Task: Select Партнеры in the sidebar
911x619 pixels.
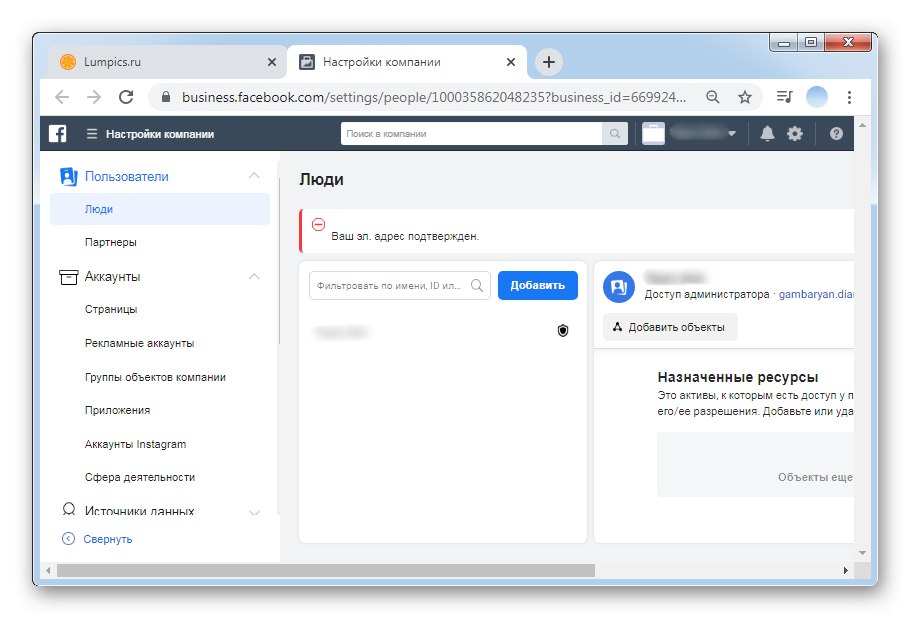Action: 110,242
